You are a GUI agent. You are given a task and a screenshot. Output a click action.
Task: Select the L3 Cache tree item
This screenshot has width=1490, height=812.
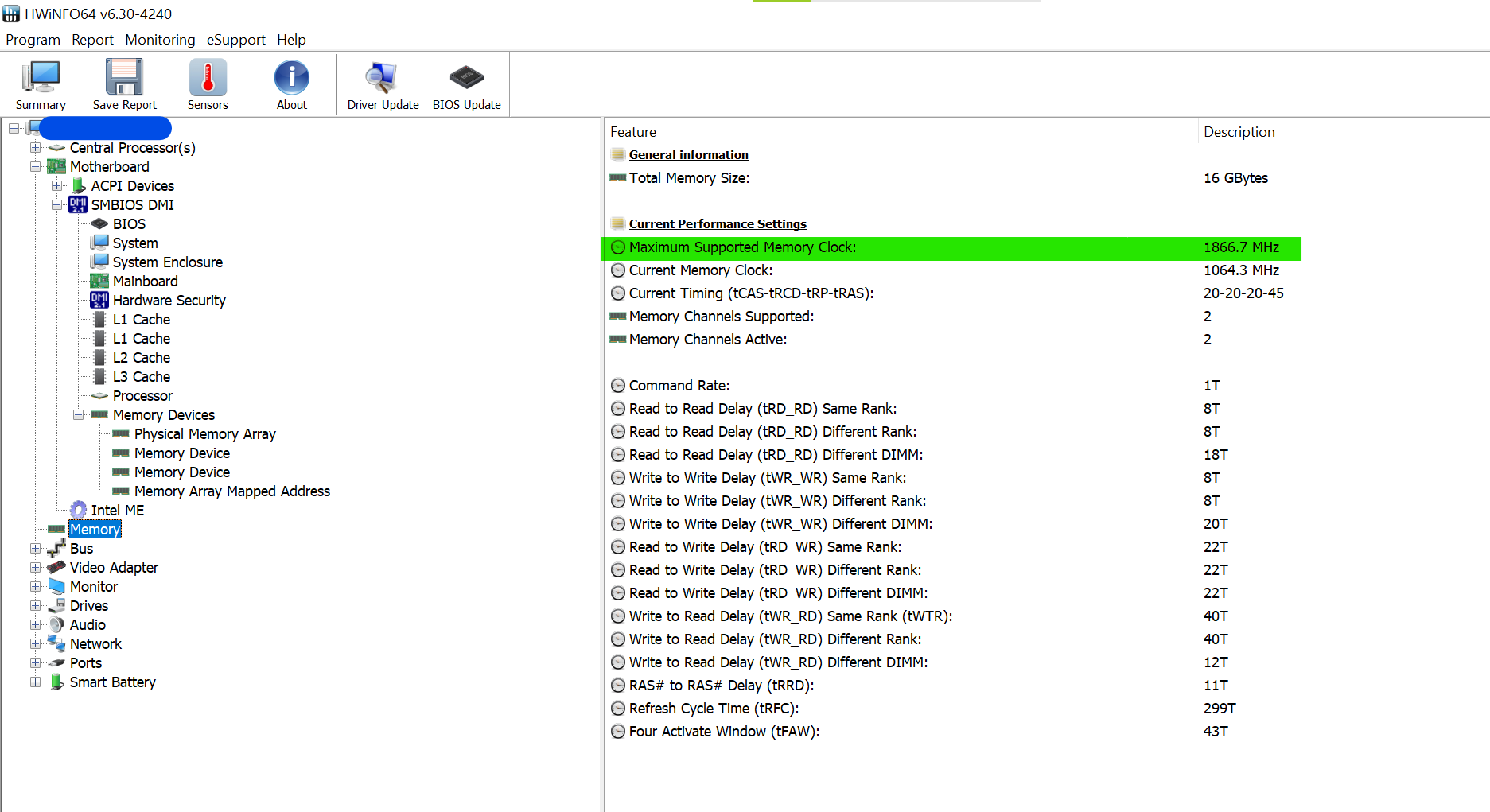pos(141,376)
